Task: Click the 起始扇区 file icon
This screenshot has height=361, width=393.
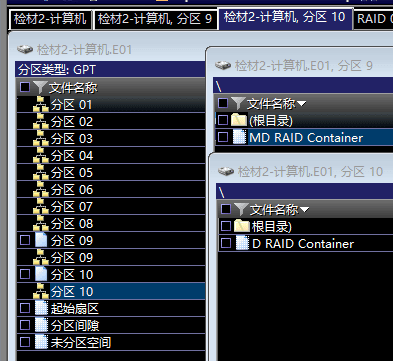Action: click(x=41, y=308)
